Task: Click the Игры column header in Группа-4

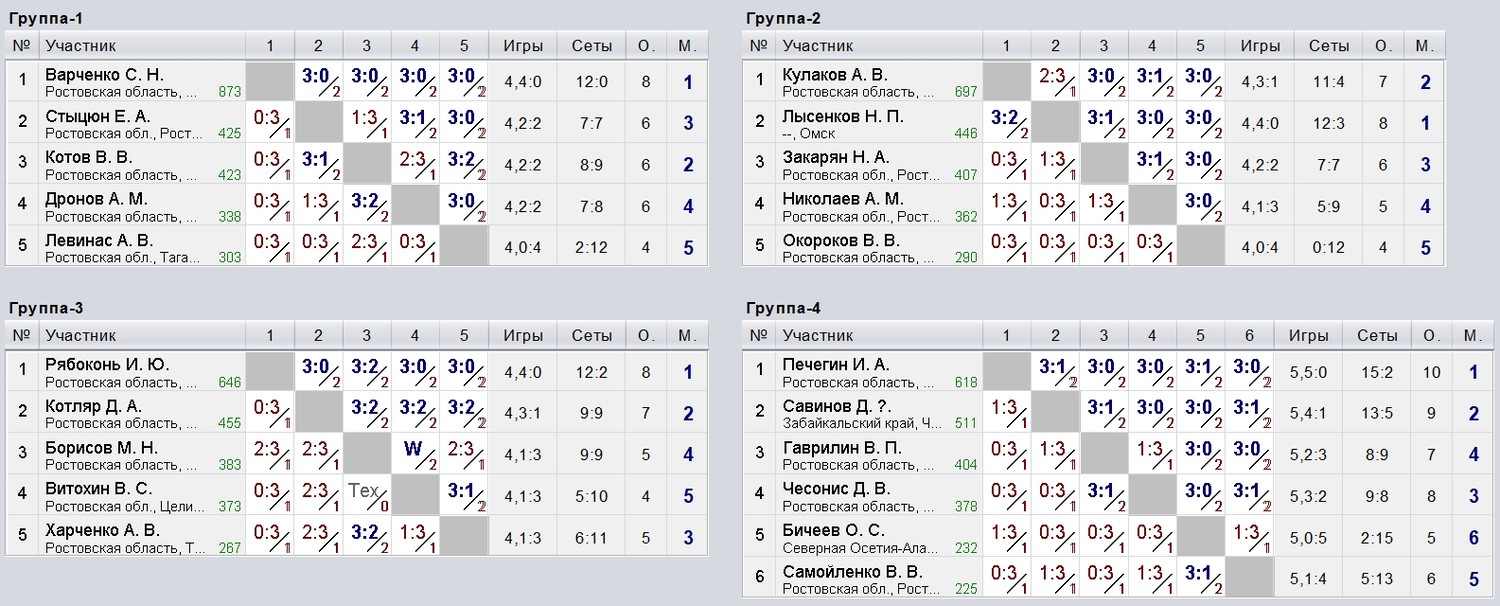Action: [1308, 335]
